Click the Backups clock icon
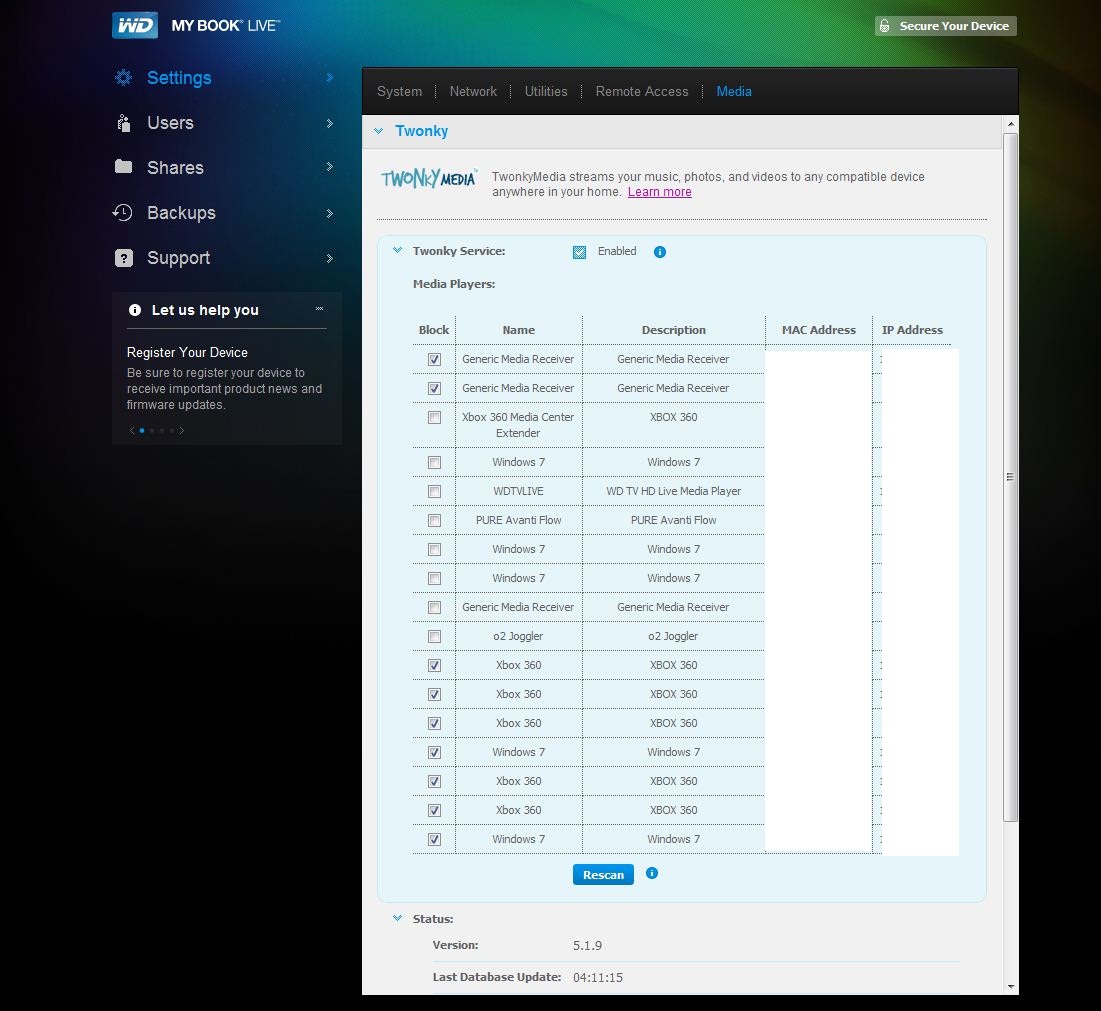The image size is (1101, 1011). 123,213
